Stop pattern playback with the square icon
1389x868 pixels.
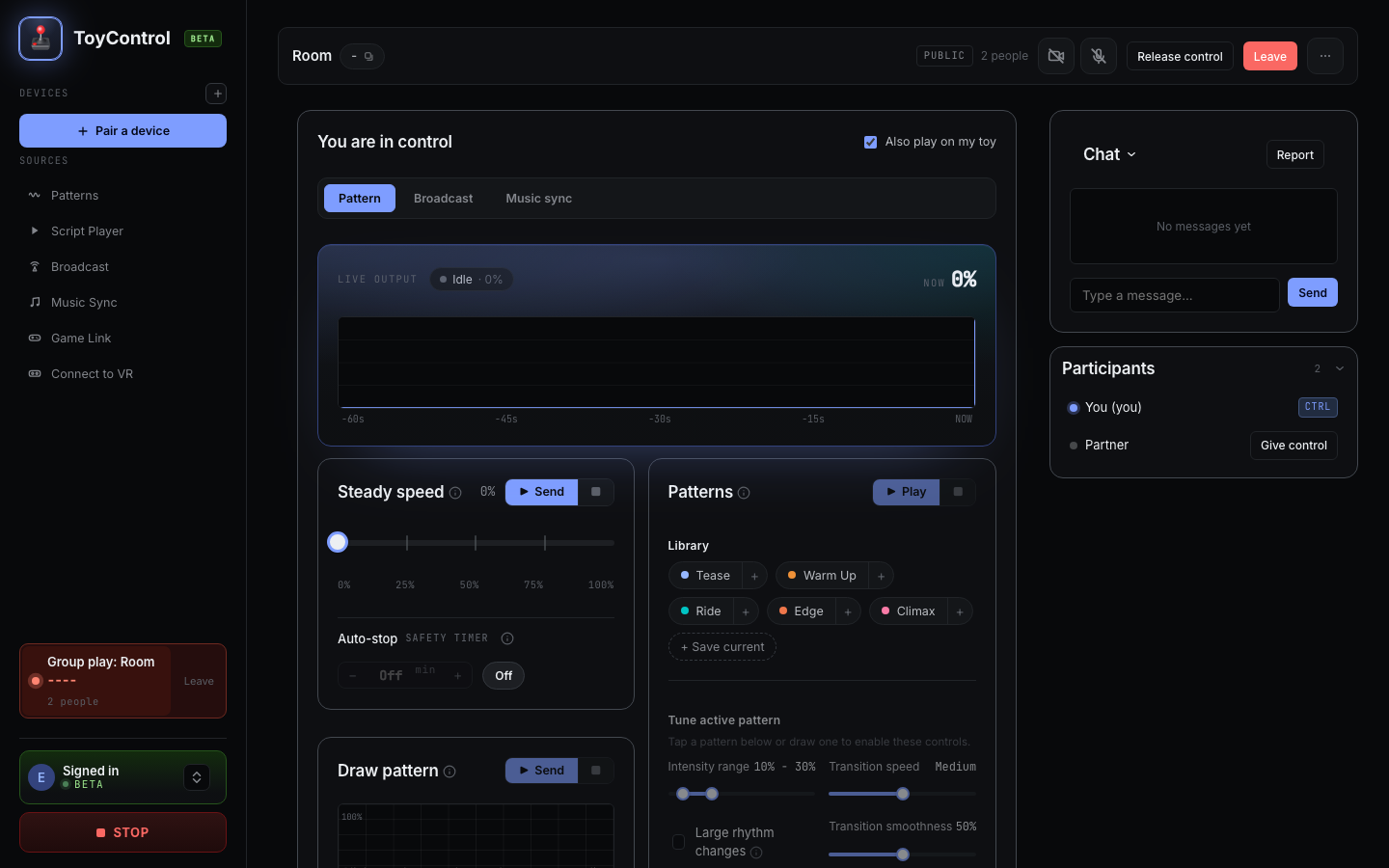coord(958,492)
